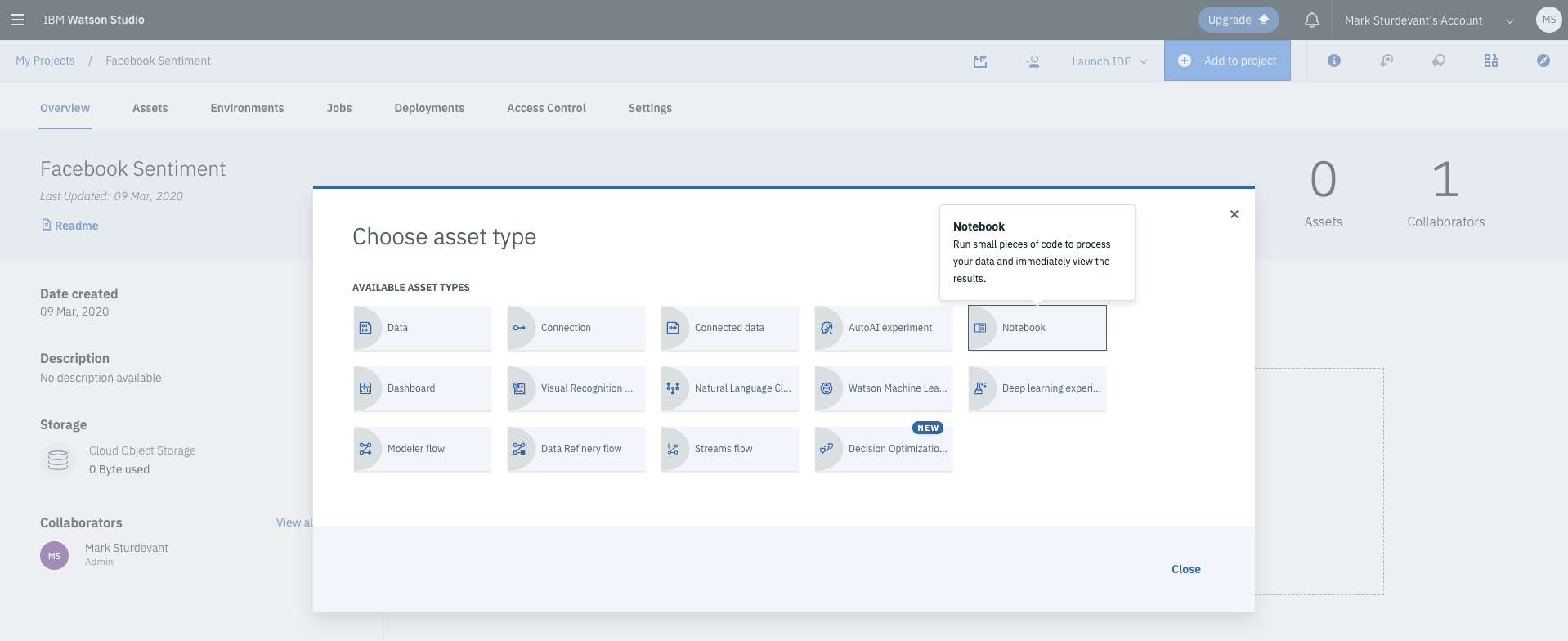The image size is (1568, 641).
Task: Open the Readme link
Action: click(x=76, y=226)
